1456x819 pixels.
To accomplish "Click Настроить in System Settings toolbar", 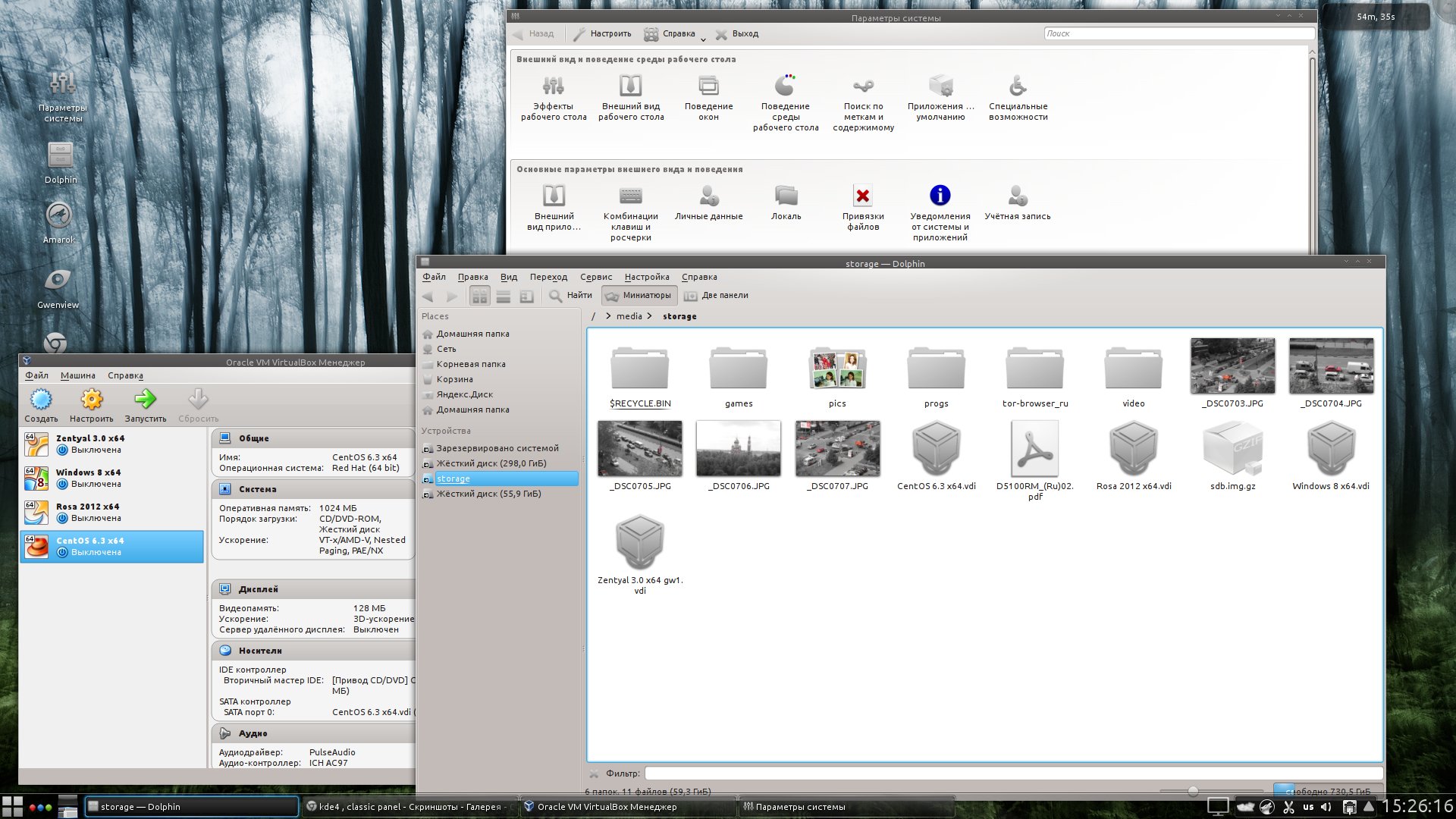I will tap(602, 33).
